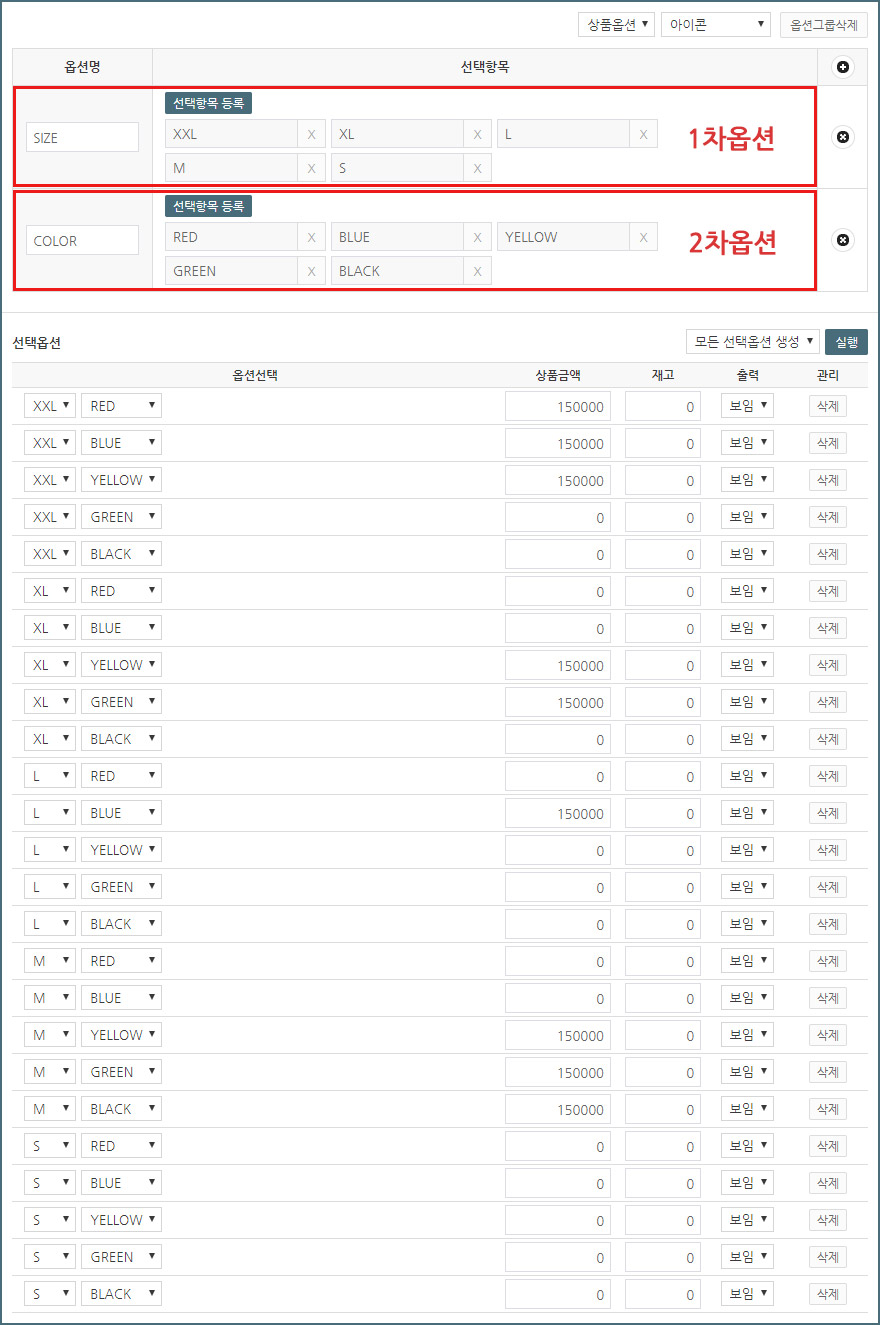
Task: Open the 상품옵션 dropdown
Action: (616, 25)
